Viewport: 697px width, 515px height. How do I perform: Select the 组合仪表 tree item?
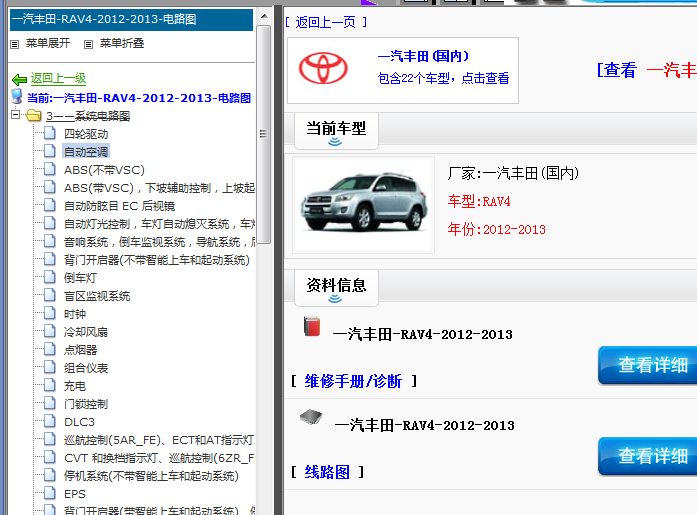[x=86, y=368]
